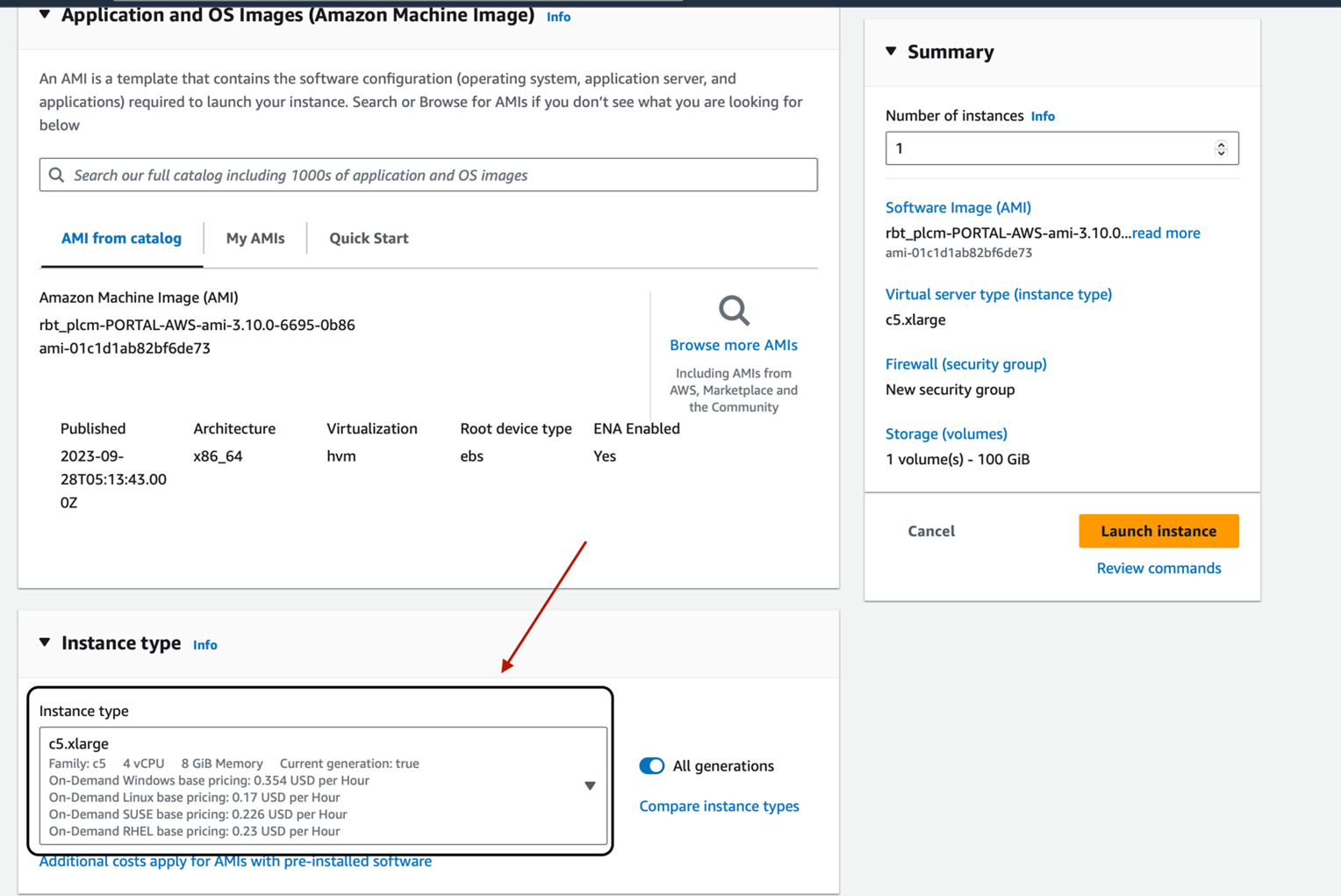Click the Compare instance types link
Screen dimensions: 1341x896
point(719,806)
